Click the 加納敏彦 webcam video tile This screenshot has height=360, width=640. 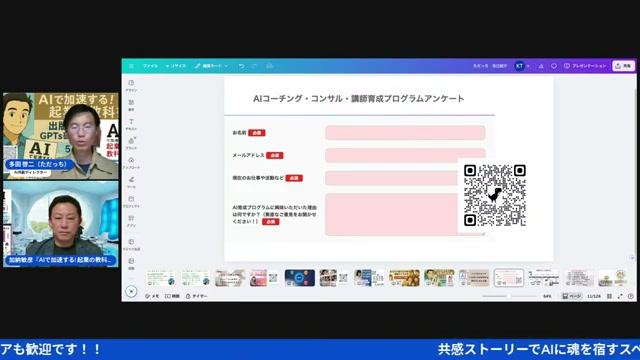click(x=61, y=224)
